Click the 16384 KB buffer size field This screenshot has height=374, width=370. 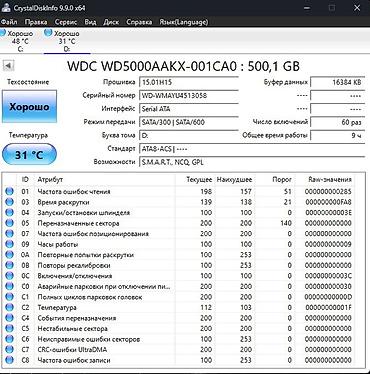(x=338, y=82)
